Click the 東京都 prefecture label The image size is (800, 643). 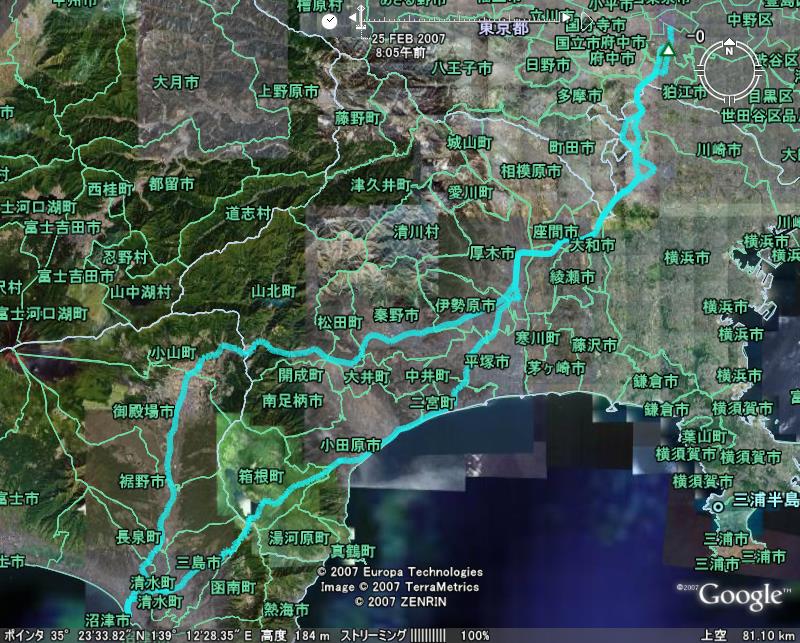tap(503, 28)
